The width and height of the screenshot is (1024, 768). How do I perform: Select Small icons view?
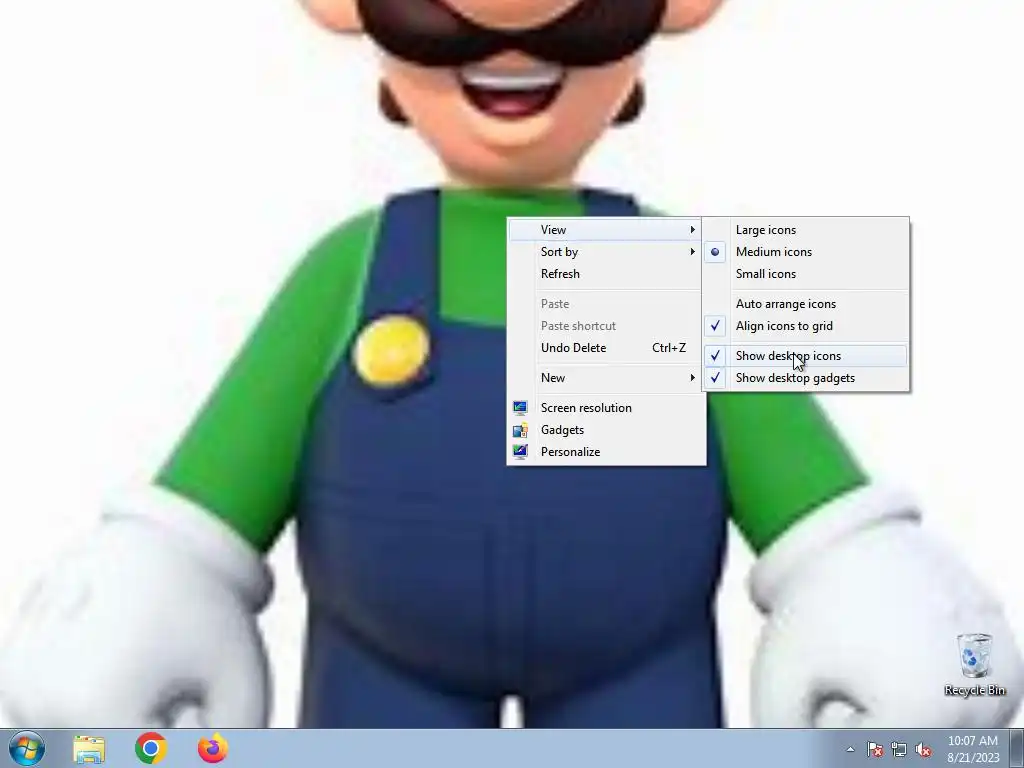pos(805,274)
